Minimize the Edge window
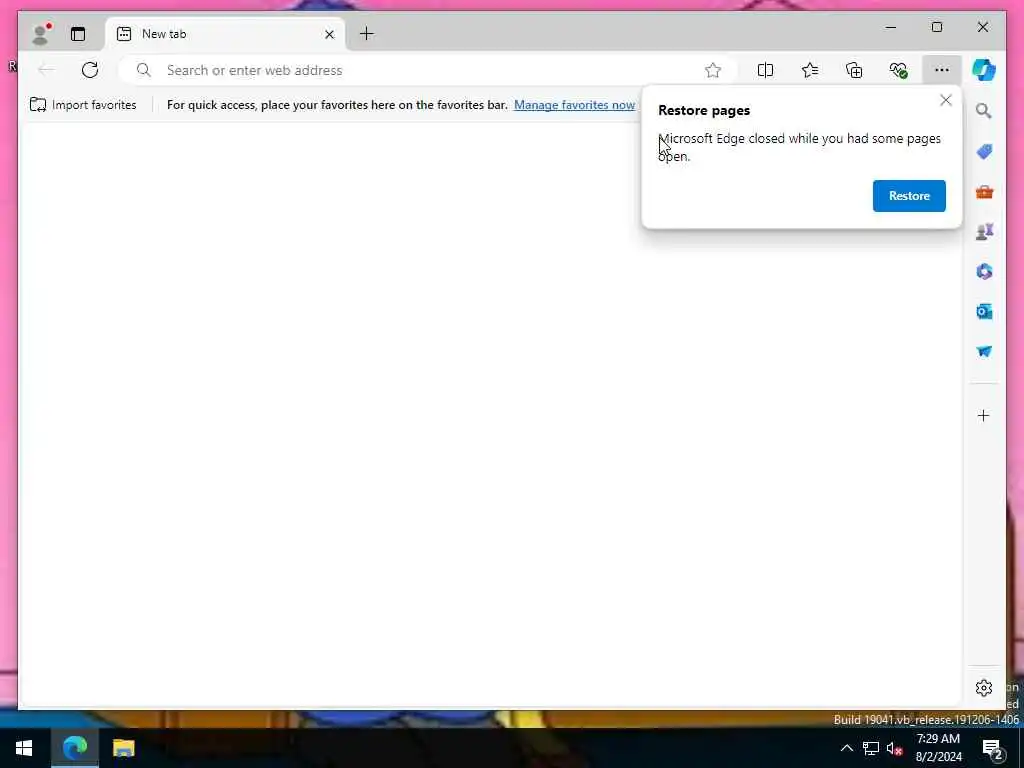The height and width of the screenshot is (768, 1024). click(x=891, y=27)
